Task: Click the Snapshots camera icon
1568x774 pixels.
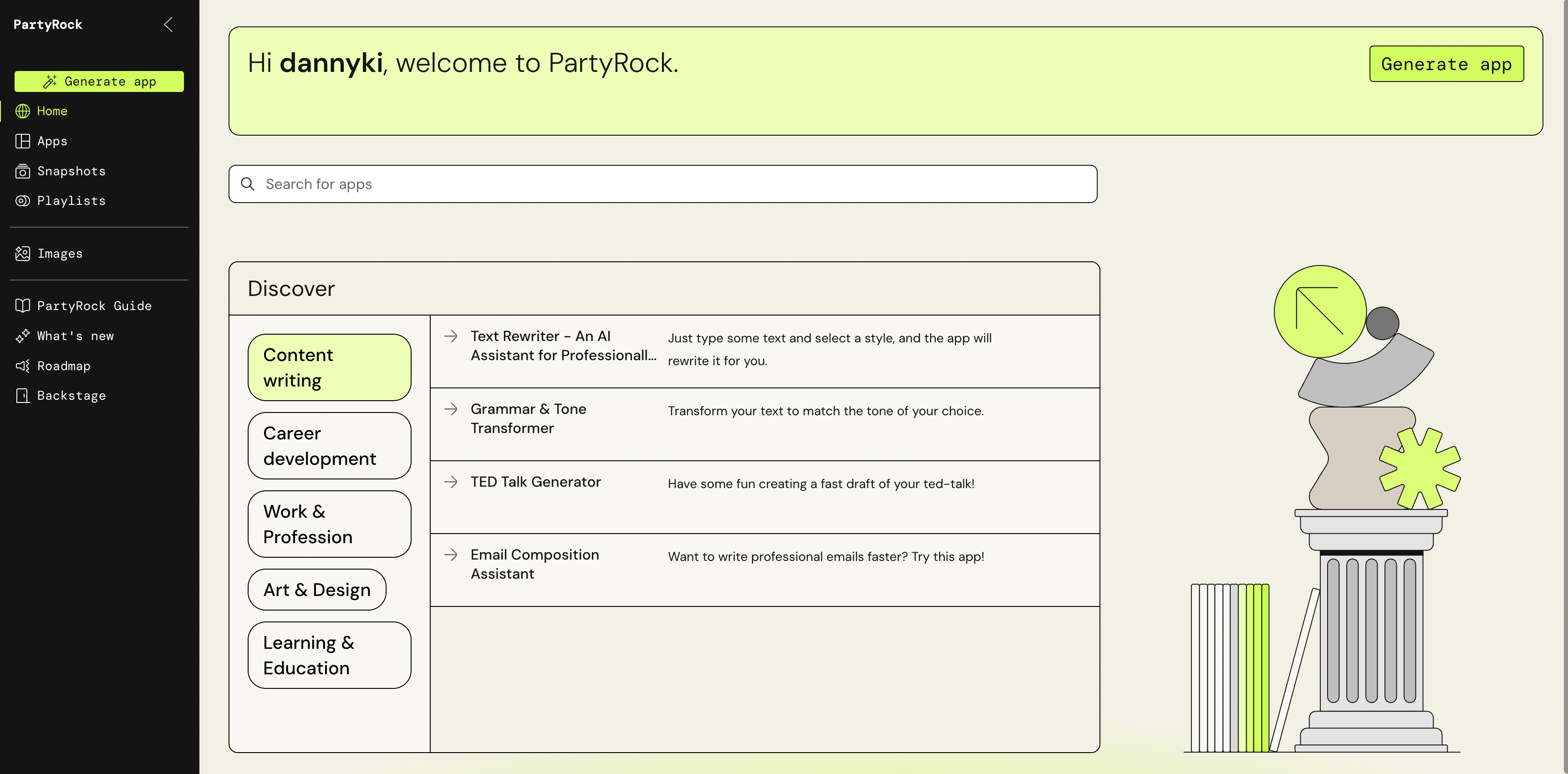Action: click(22, 171)
